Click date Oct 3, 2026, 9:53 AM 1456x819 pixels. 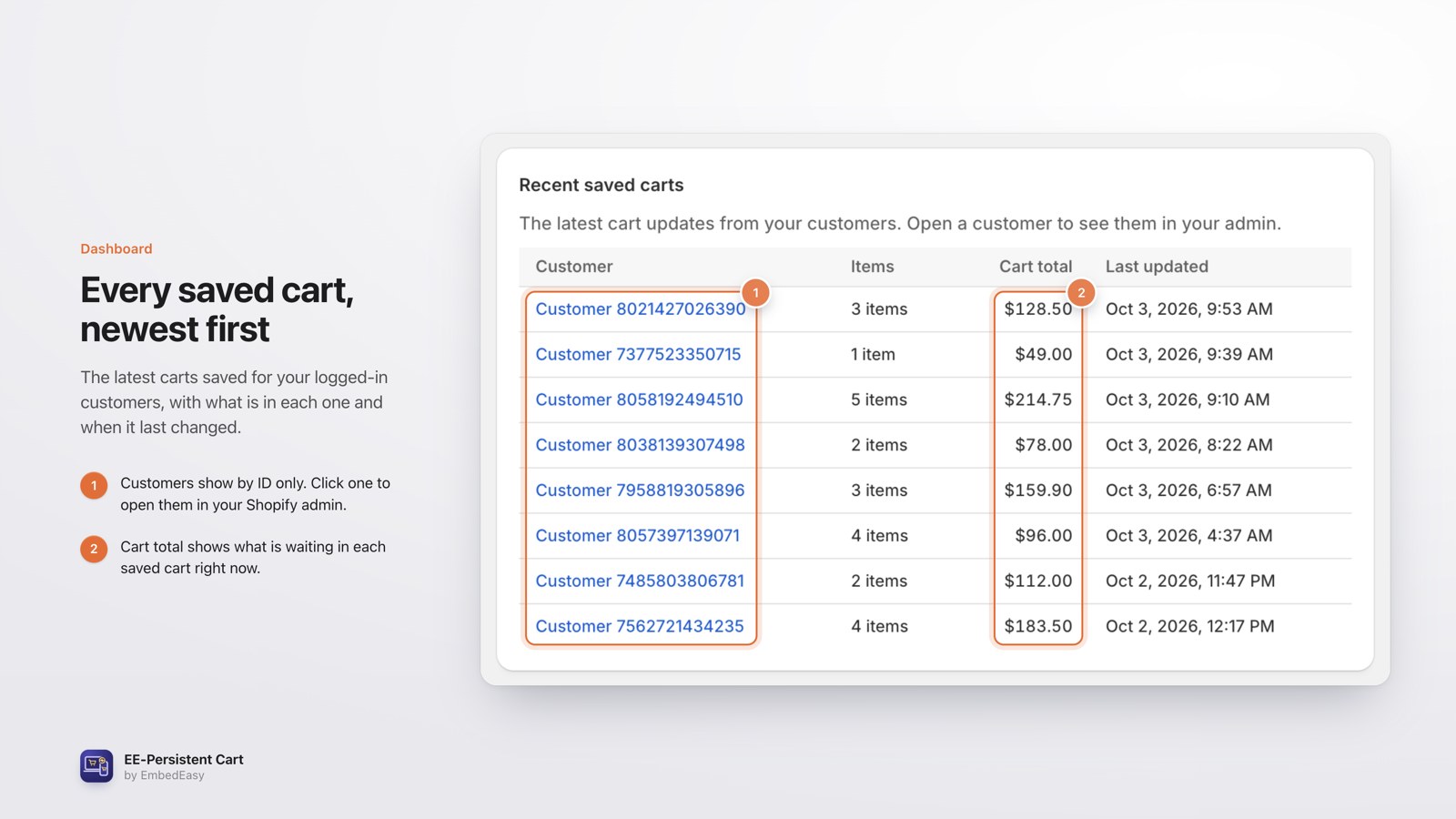[1189, 309]
